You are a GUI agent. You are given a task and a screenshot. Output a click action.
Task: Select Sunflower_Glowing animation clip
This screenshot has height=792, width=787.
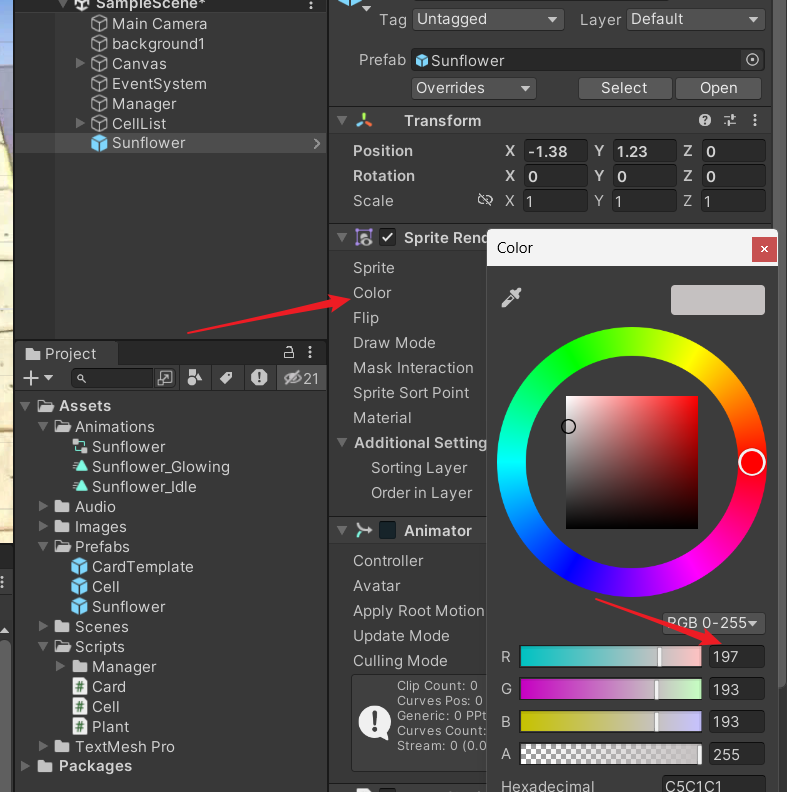point(160,467)
